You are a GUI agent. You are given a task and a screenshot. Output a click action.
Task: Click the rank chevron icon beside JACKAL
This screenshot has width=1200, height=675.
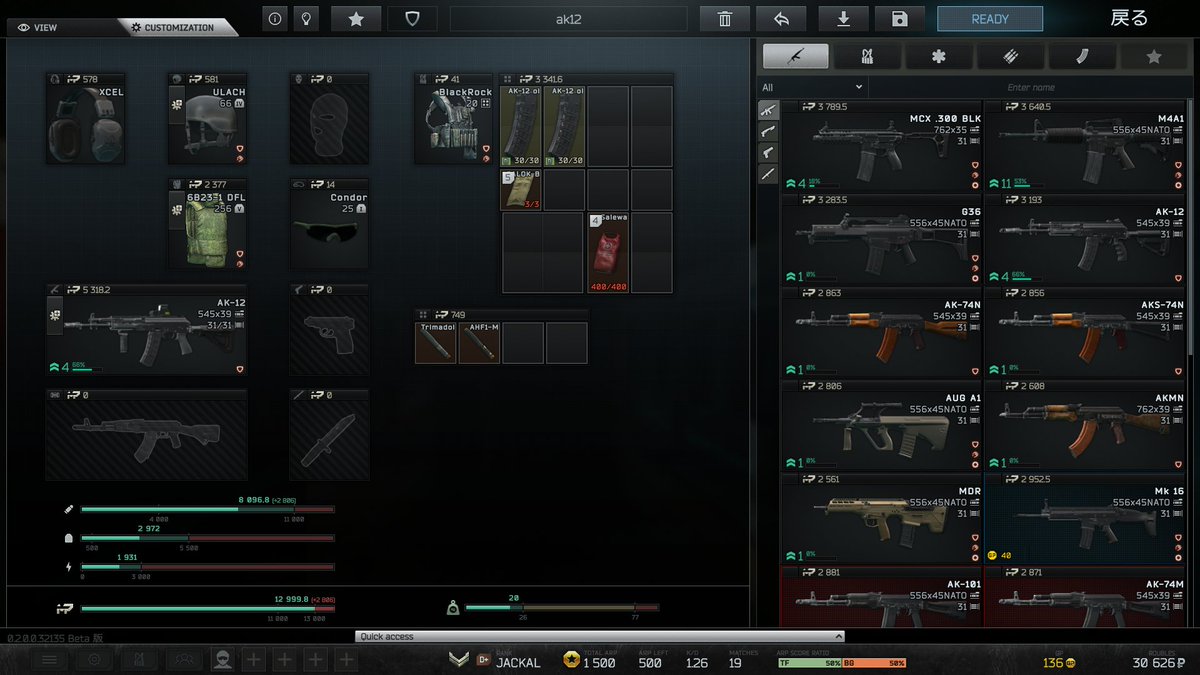[459, 660]
